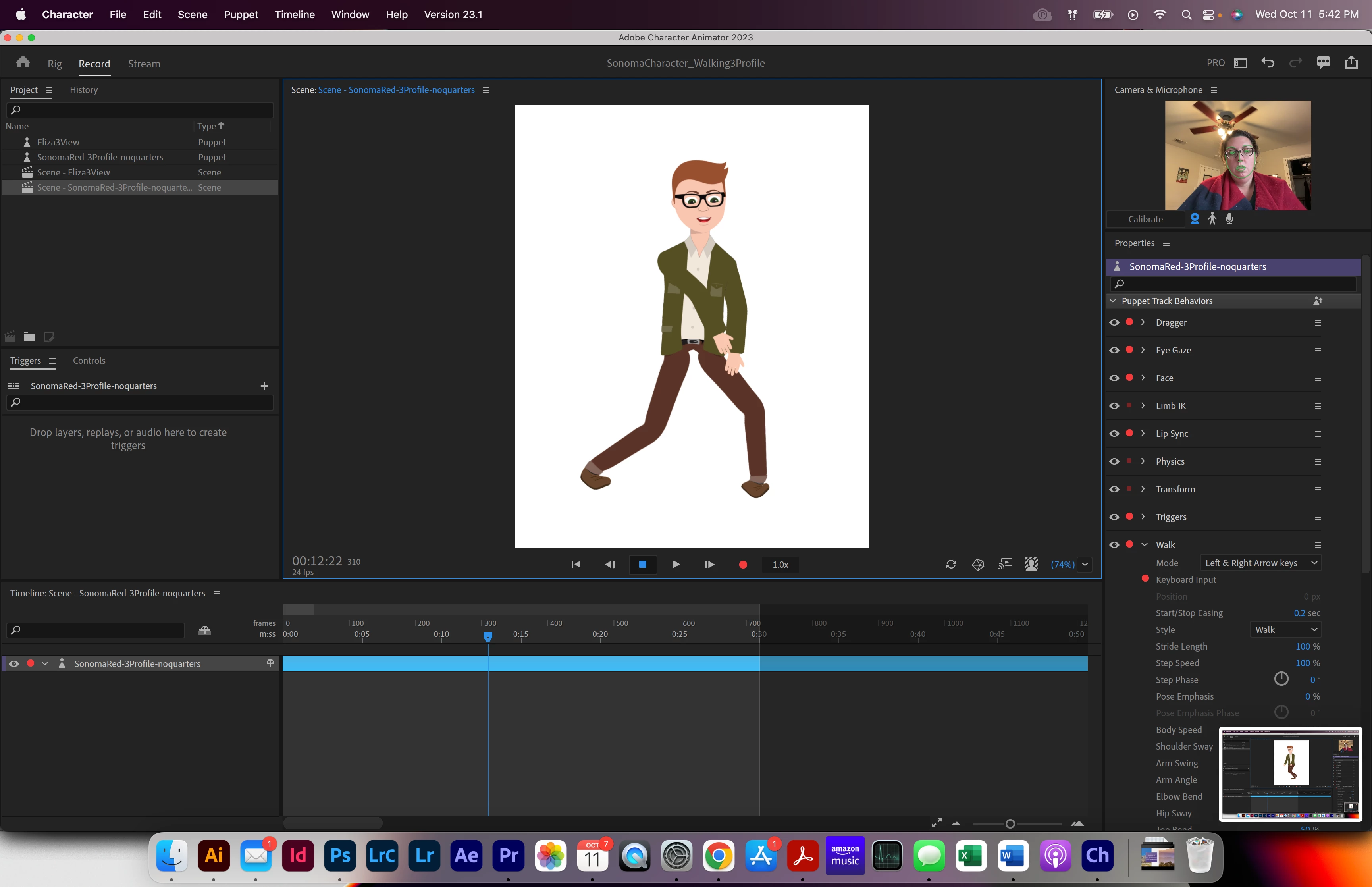Open the Puppet menu

tap(241, 14)
